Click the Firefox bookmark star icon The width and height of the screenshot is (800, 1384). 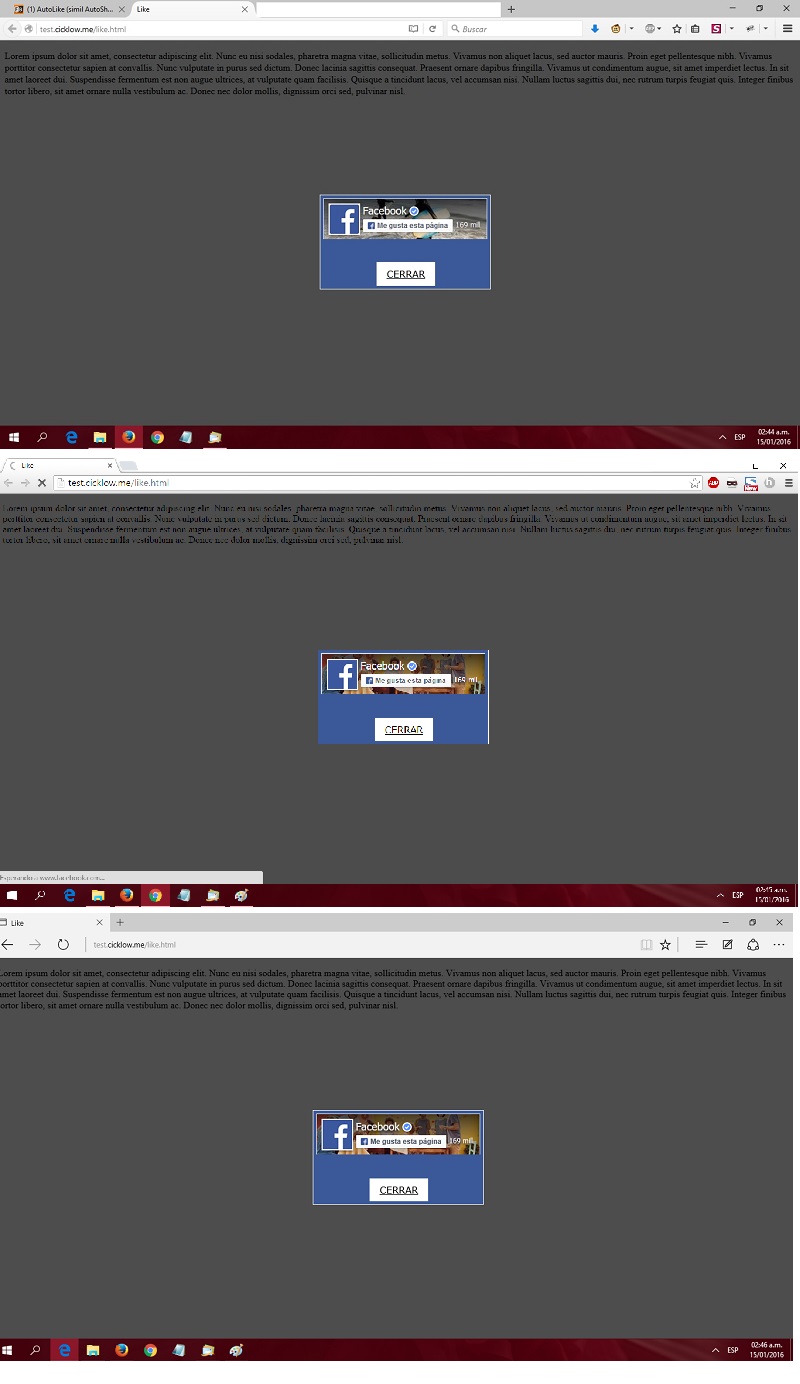[677, 29]
